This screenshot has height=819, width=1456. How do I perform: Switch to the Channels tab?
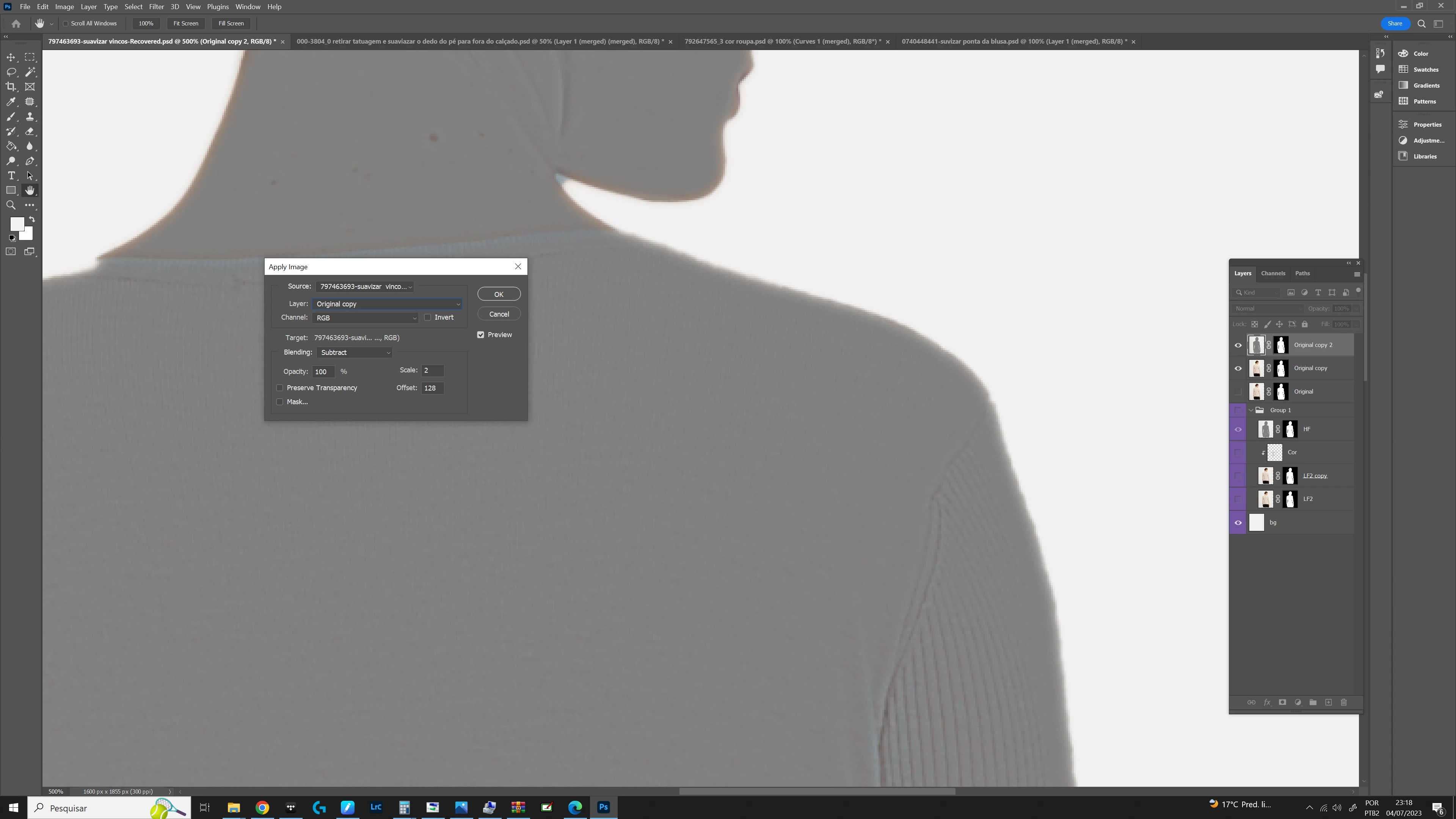point(1273,273)
